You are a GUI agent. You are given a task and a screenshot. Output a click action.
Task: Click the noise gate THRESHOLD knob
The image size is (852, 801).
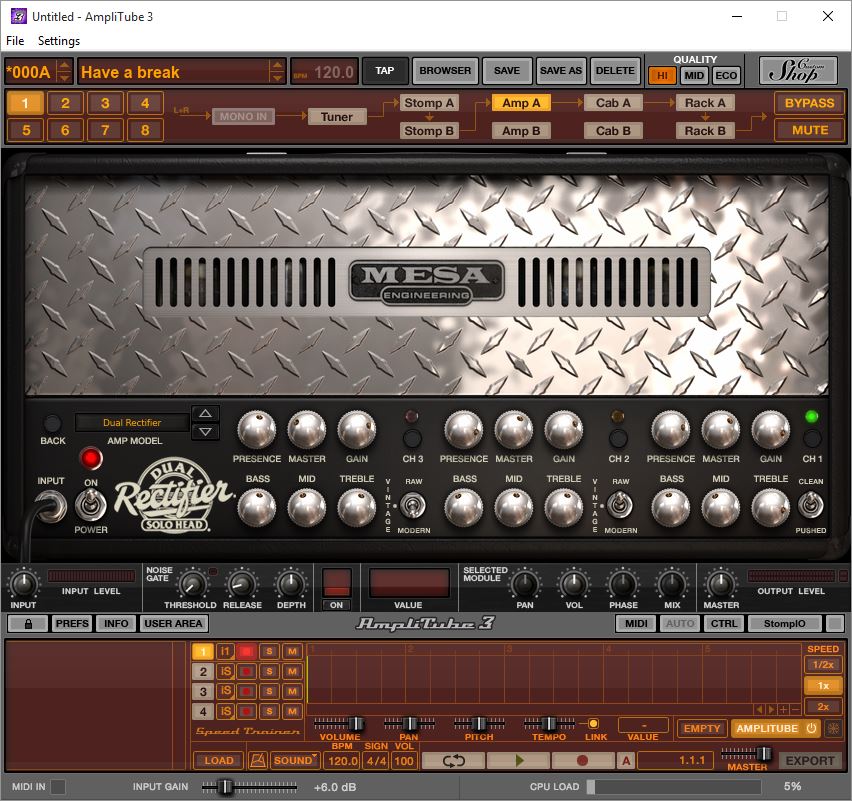point(192,584)
